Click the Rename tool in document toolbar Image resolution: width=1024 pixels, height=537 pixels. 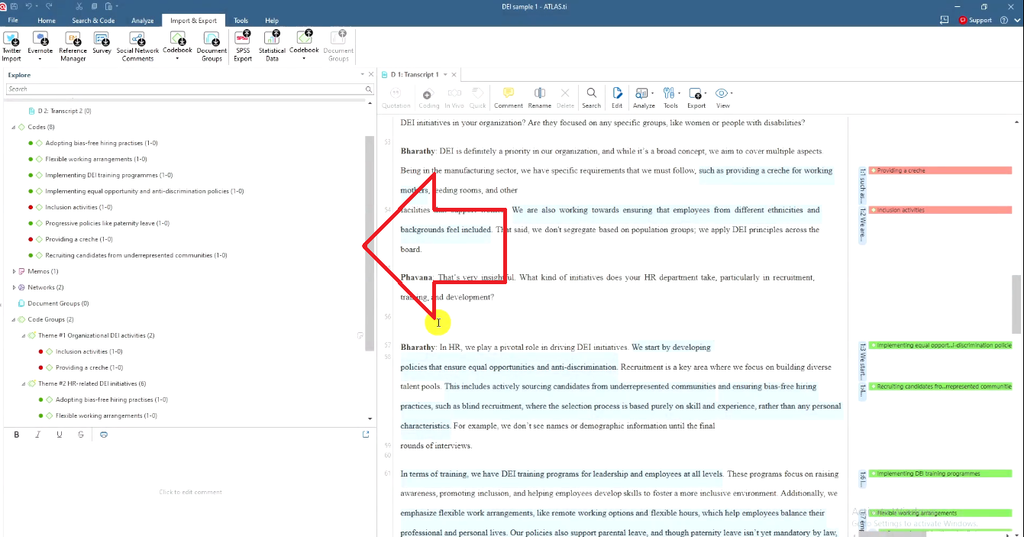click(539, 98)
